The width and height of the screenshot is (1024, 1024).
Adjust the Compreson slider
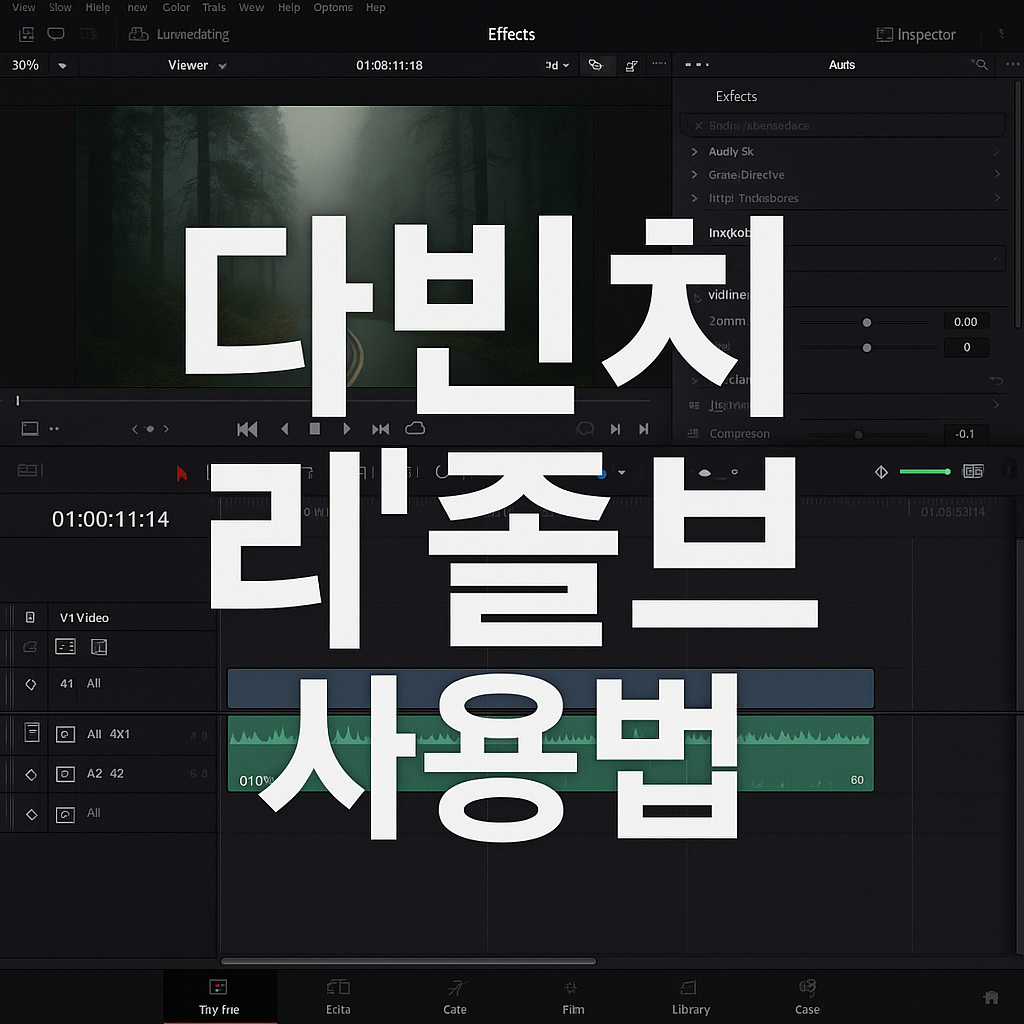tap(859, 434)
